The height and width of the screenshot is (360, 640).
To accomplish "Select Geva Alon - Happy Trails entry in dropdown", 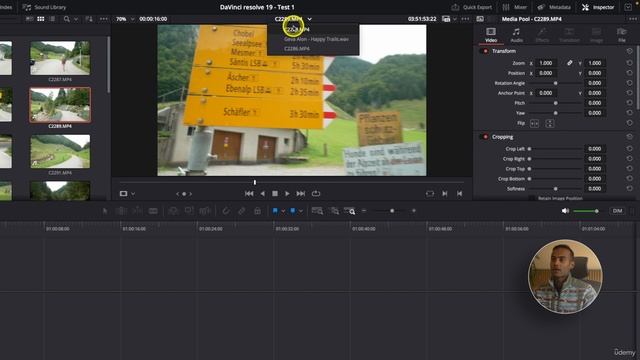I will click(316, 39).
